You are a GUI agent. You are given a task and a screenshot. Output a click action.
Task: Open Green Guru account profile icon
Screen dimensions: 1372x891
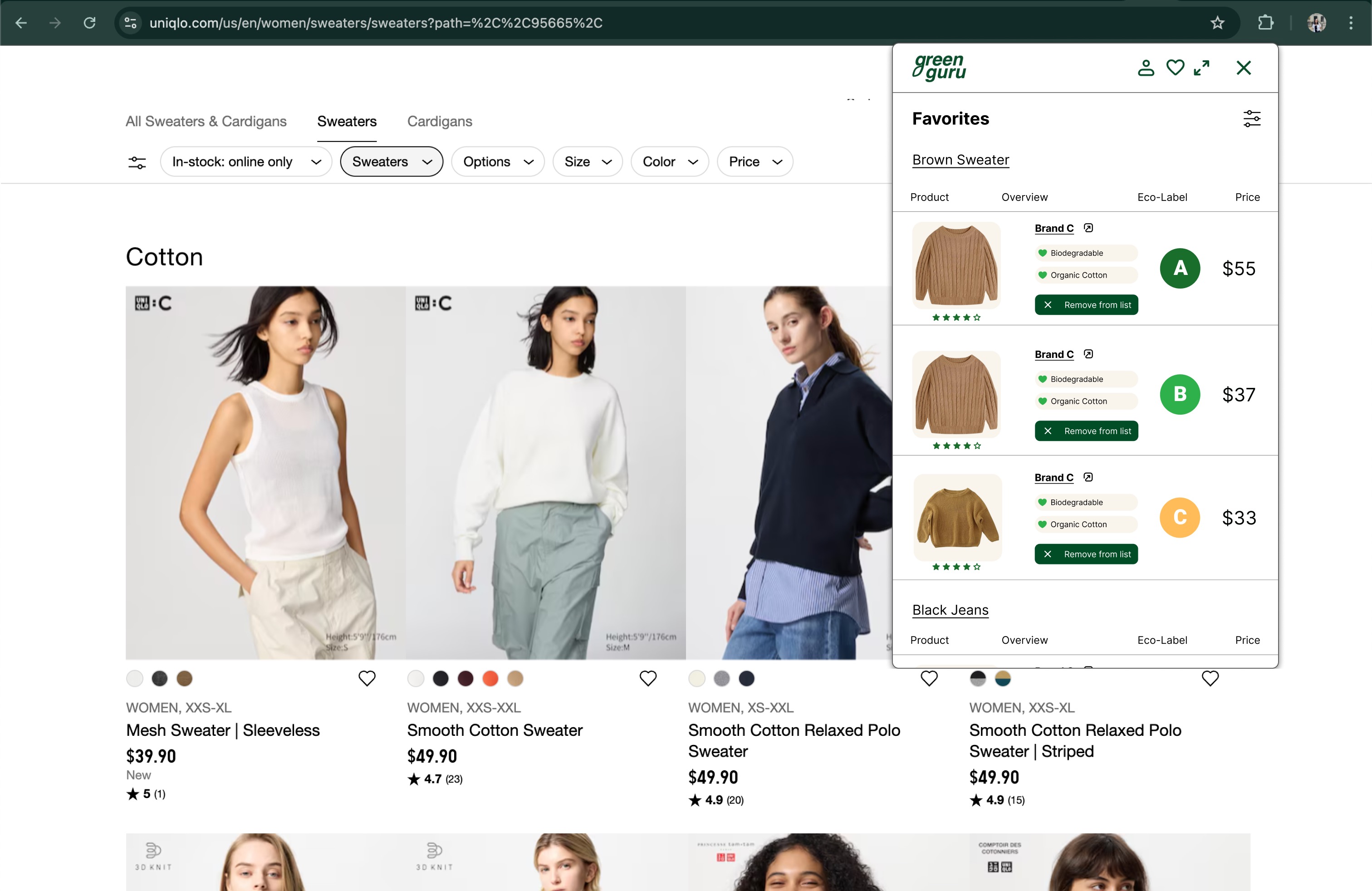1146,68
